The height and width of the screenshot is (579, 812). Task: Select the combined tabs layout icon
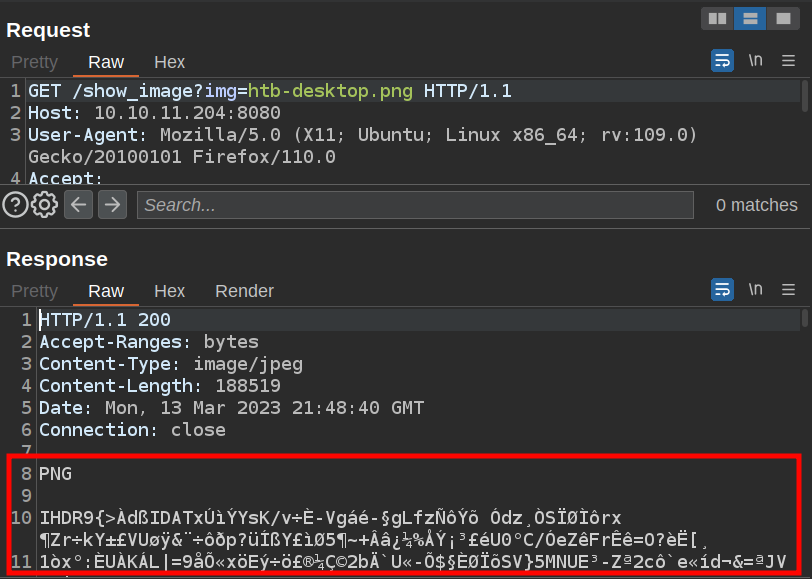coord(781,18)
